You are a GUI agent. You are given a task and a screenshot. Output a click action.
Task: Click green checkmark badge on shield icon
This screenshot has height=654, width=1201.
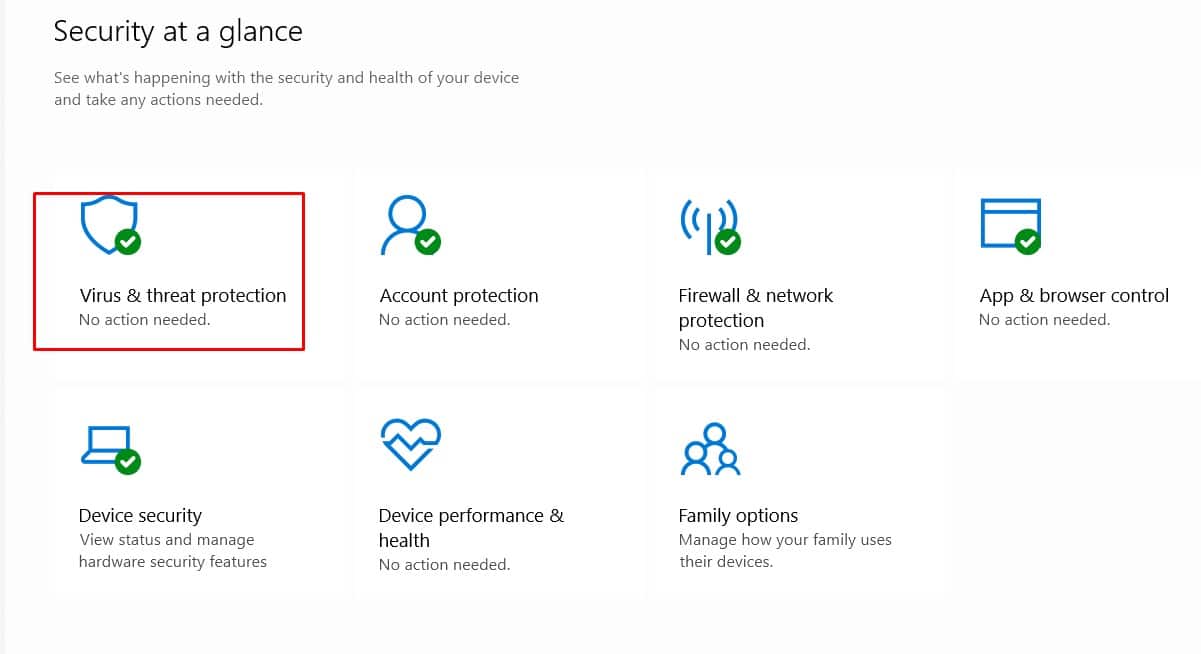coord(127,241)
